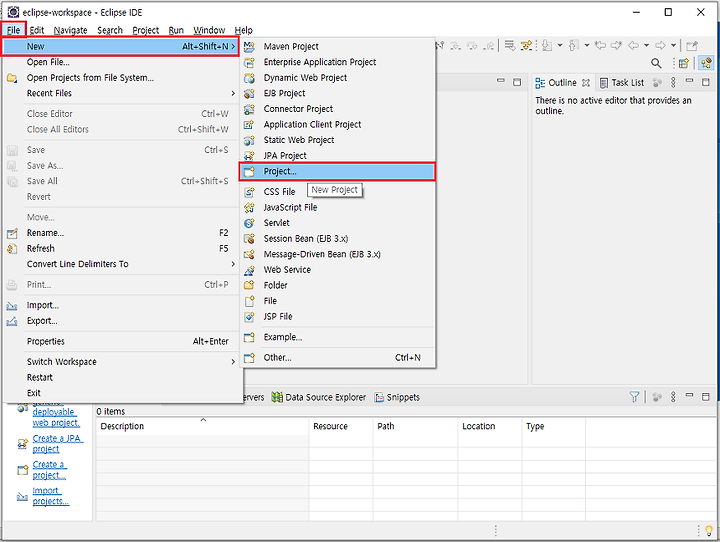Open the Navigate menu
The height and width of the screenshot is (542, 720).
click(70, 30)
